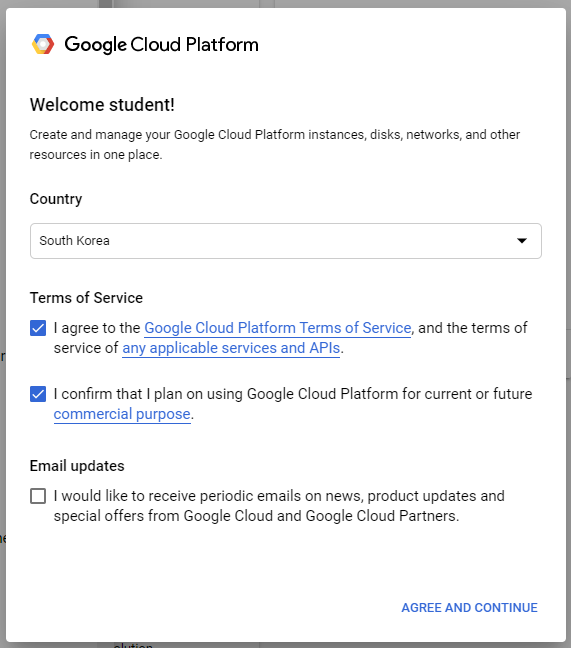This screenshot has width=571, height=648.
Task: Click the 'I agree to the' label text
Action: coord(97,328)
